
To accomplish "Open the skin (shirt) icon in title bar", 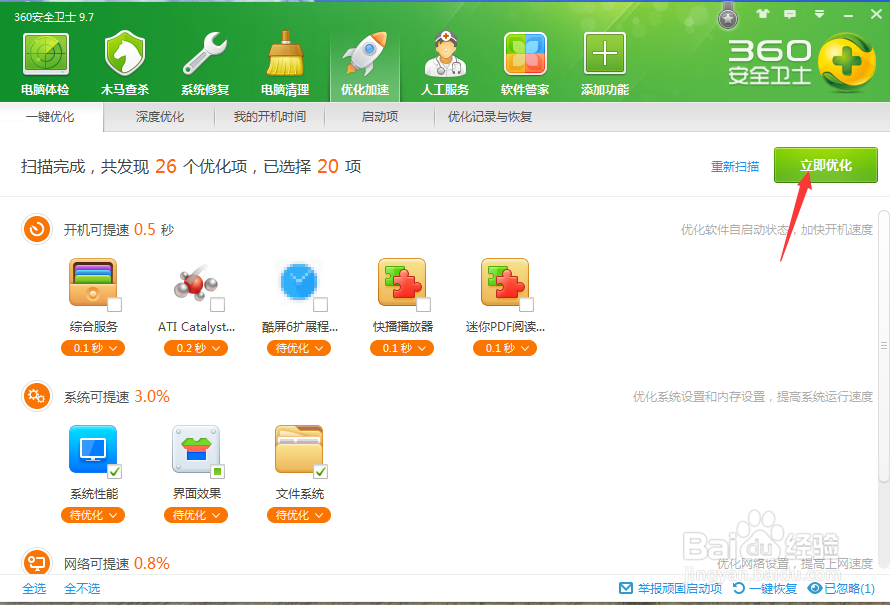I will [762, 14].
